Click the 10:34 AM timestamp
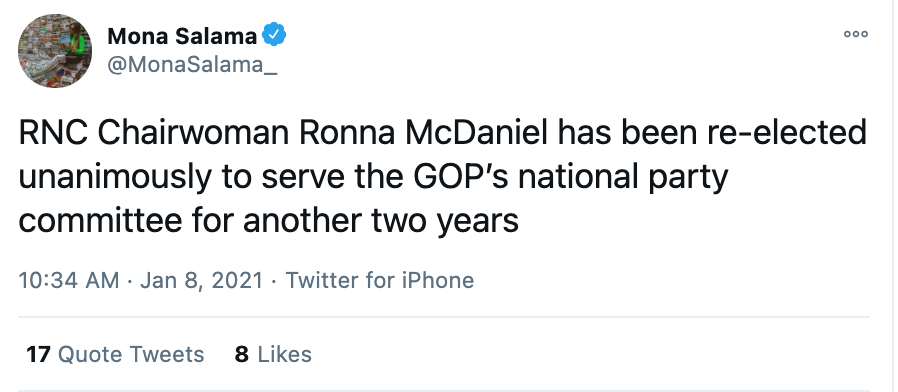 [69, 280]
